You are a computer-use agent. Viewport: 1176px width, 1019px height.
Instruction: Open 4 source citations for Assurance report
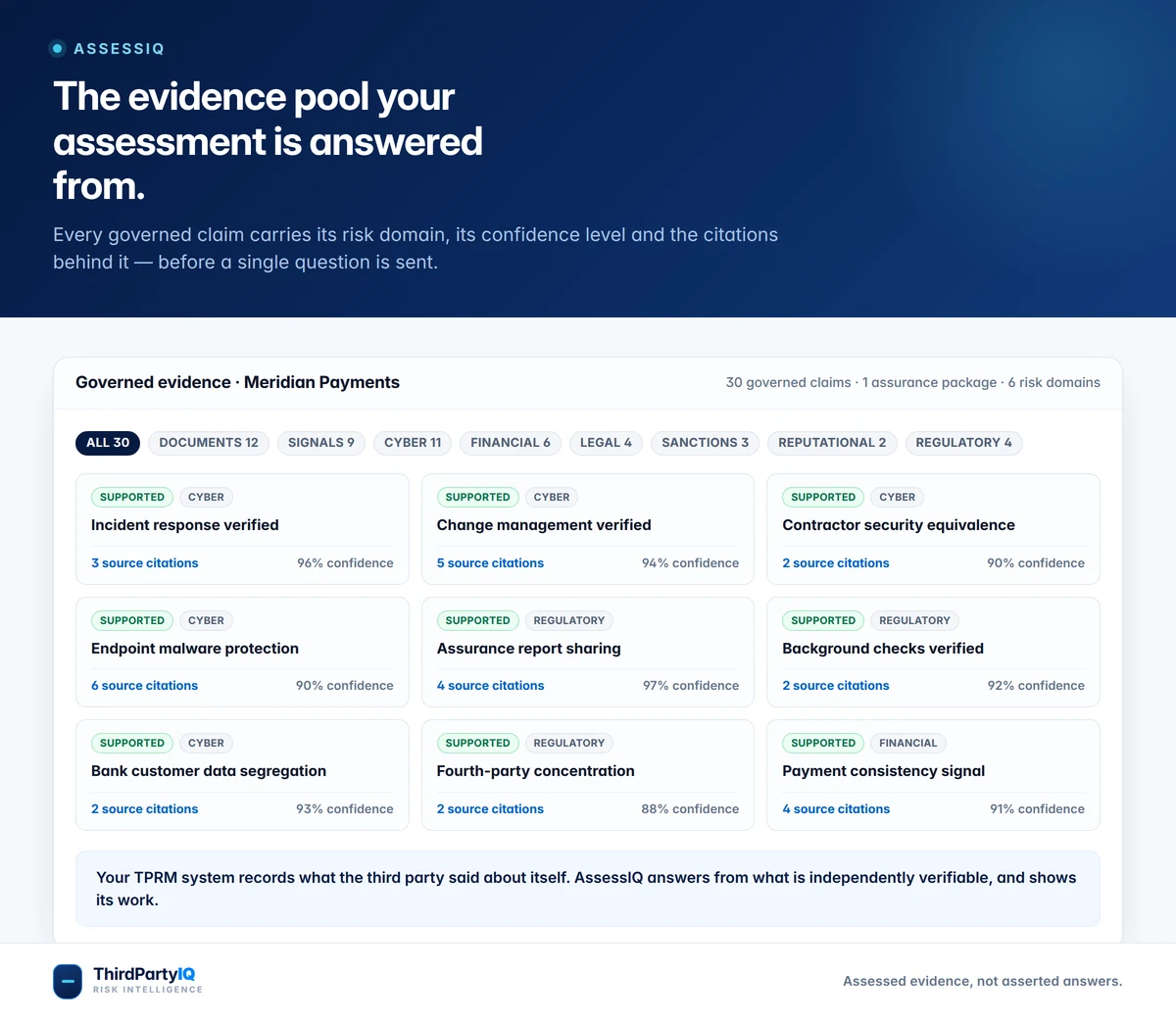click(x=490, y=686)
